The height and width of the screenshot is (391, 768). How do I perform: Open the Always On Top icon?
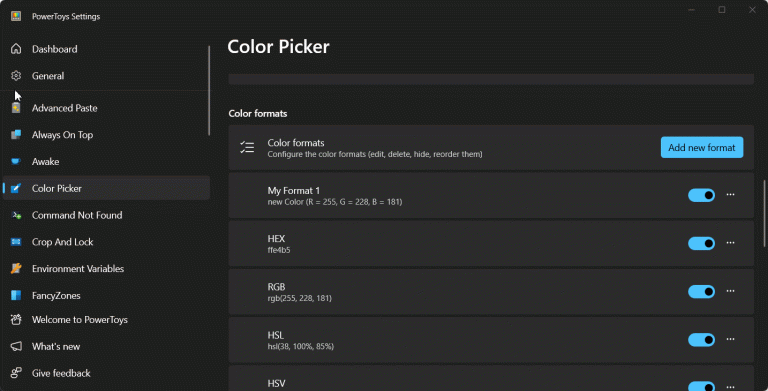(16, 135)
